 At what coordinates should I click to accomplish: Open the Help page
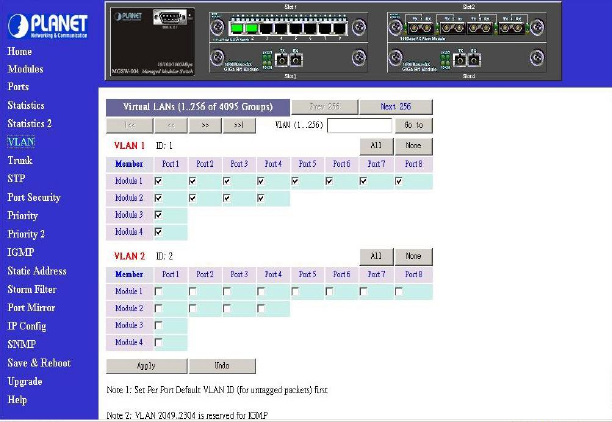point(17,399)
